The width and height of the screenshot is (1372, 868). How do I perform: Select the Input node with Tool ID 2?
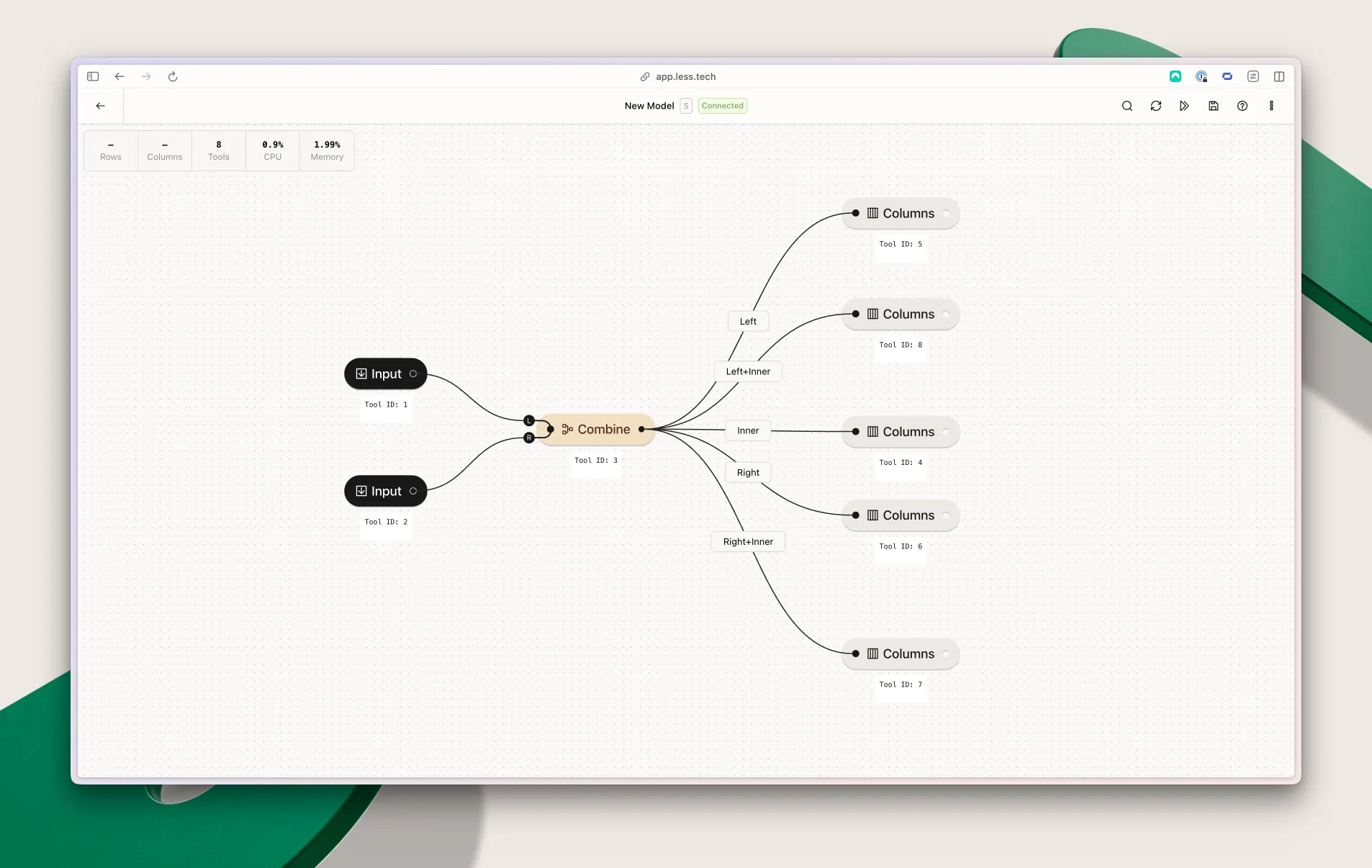point(385,492)
